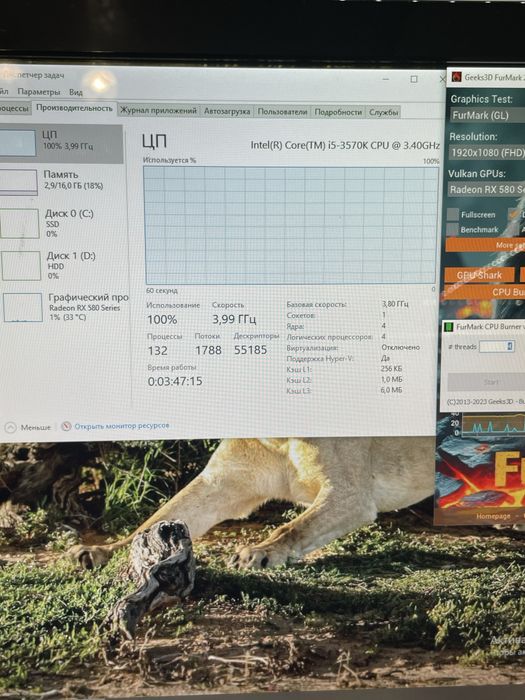Open the FurMark Homepage link

pyautogui.click(x=493, y=516)
